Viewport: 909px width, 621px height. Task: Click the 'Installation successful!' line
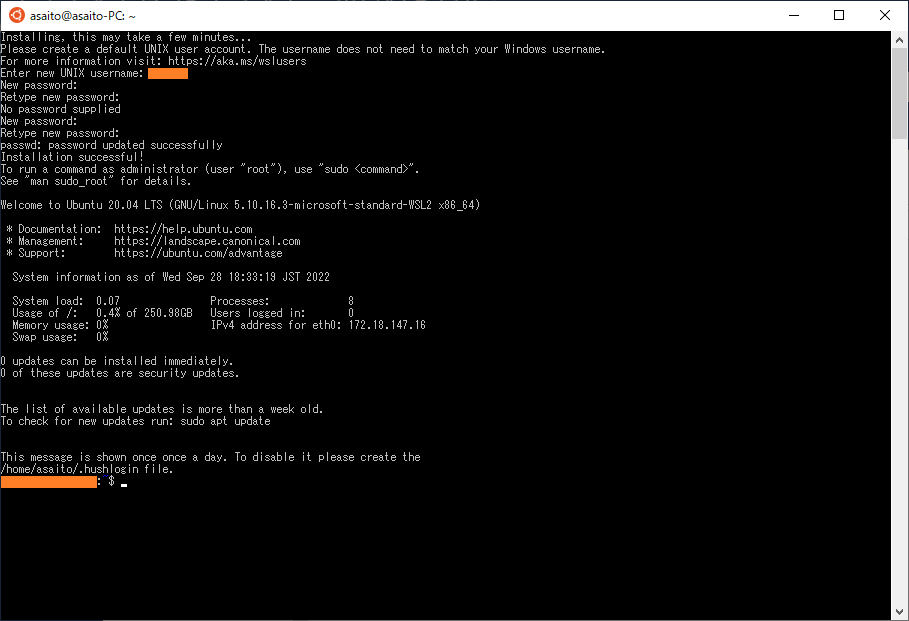click(72, 157)
